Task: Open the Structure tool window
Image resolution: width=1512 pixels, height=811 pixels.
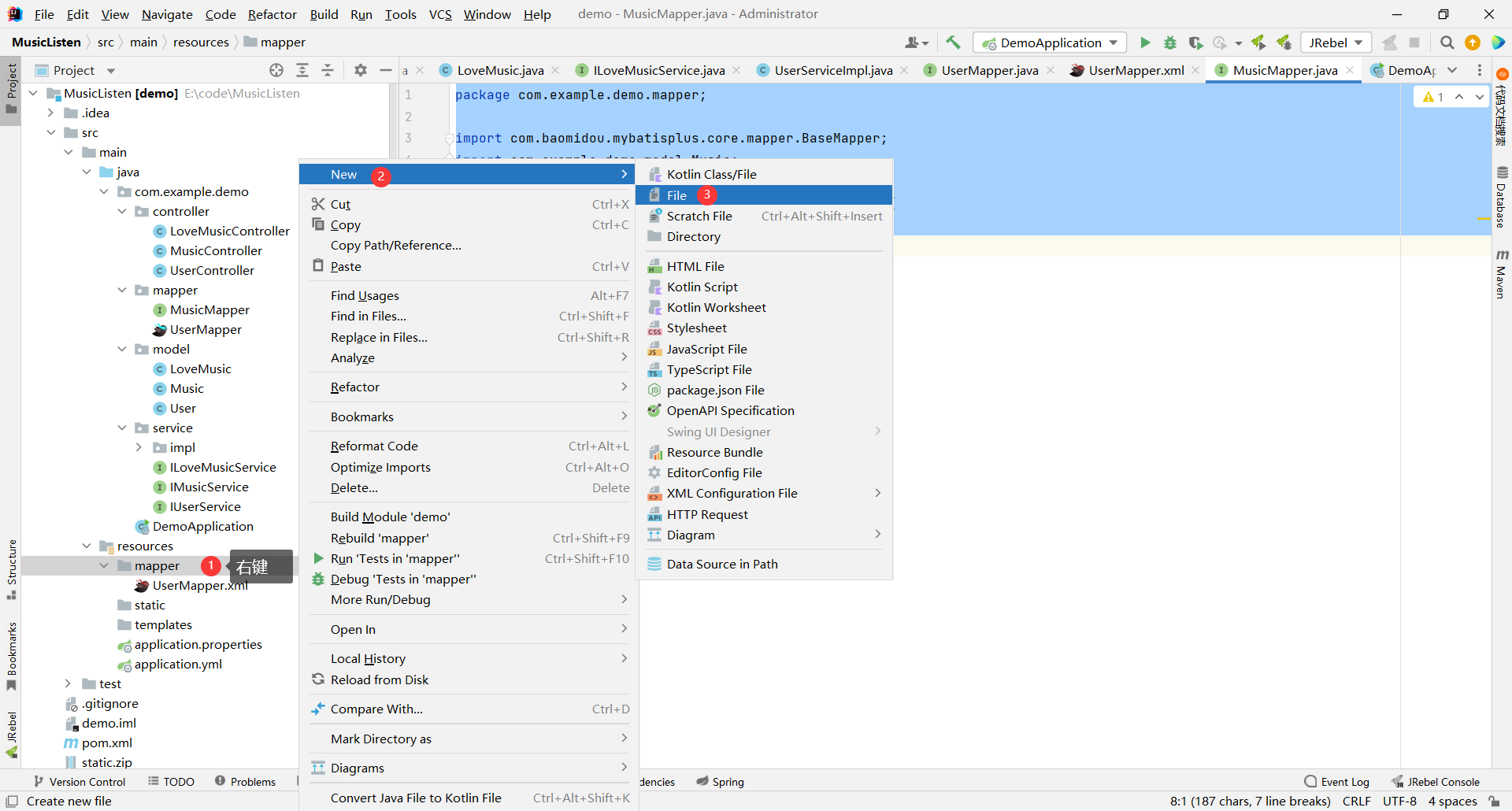Action: tap(11, 569)
